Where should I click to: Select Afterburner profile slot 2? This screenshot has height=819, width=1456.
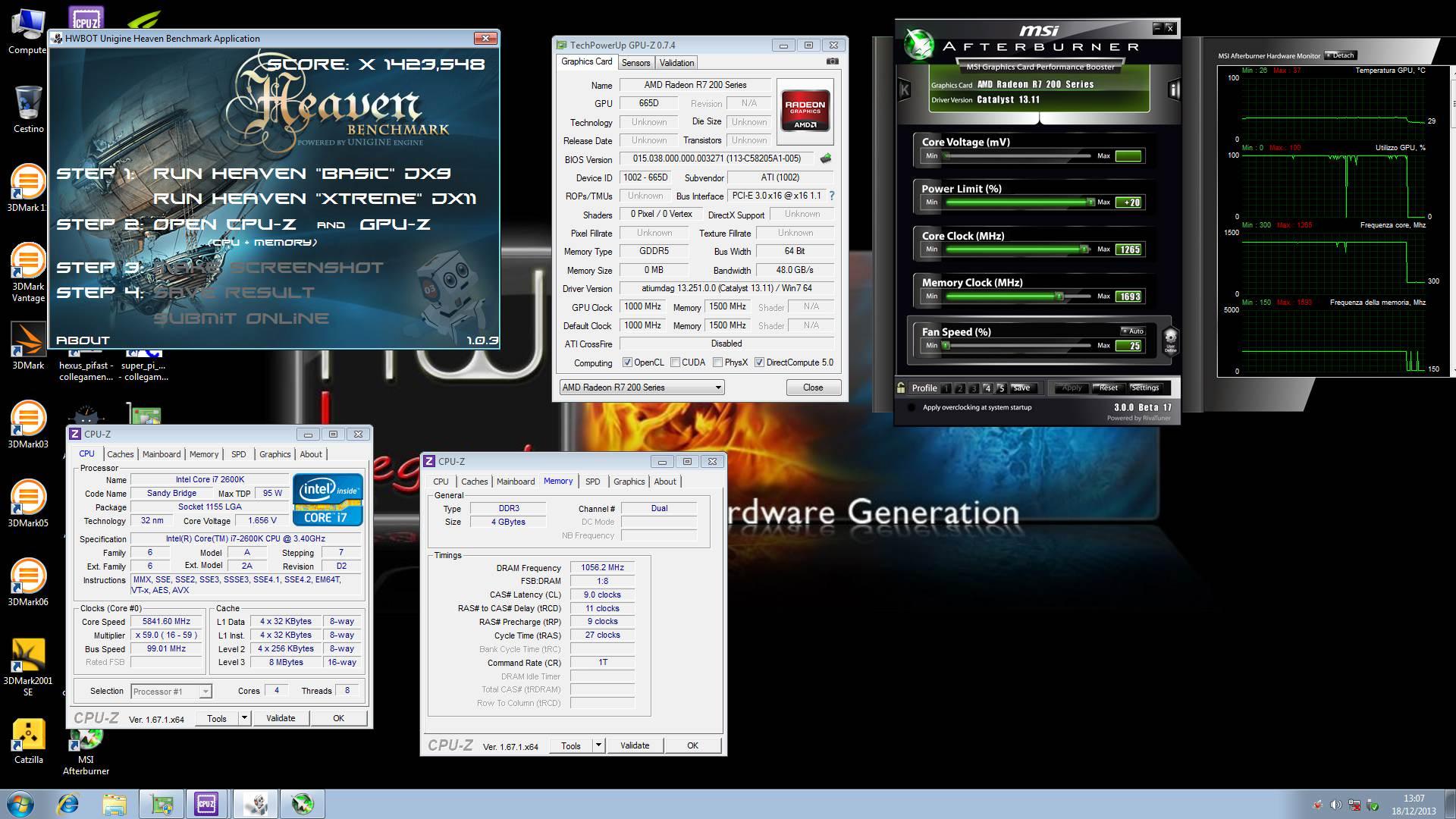pos(959,388)
